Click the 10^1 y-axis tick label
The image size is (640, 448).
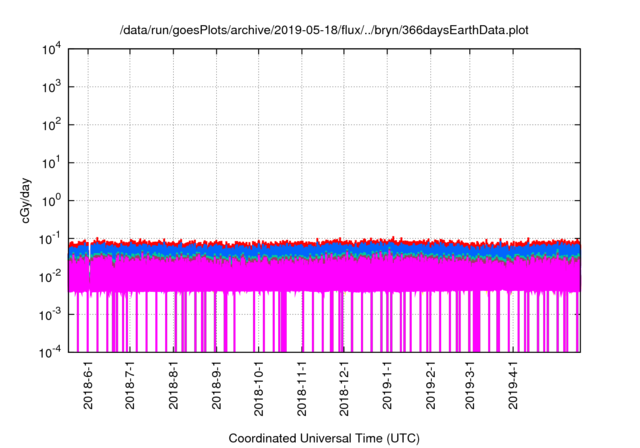click(x=52, y=163)
